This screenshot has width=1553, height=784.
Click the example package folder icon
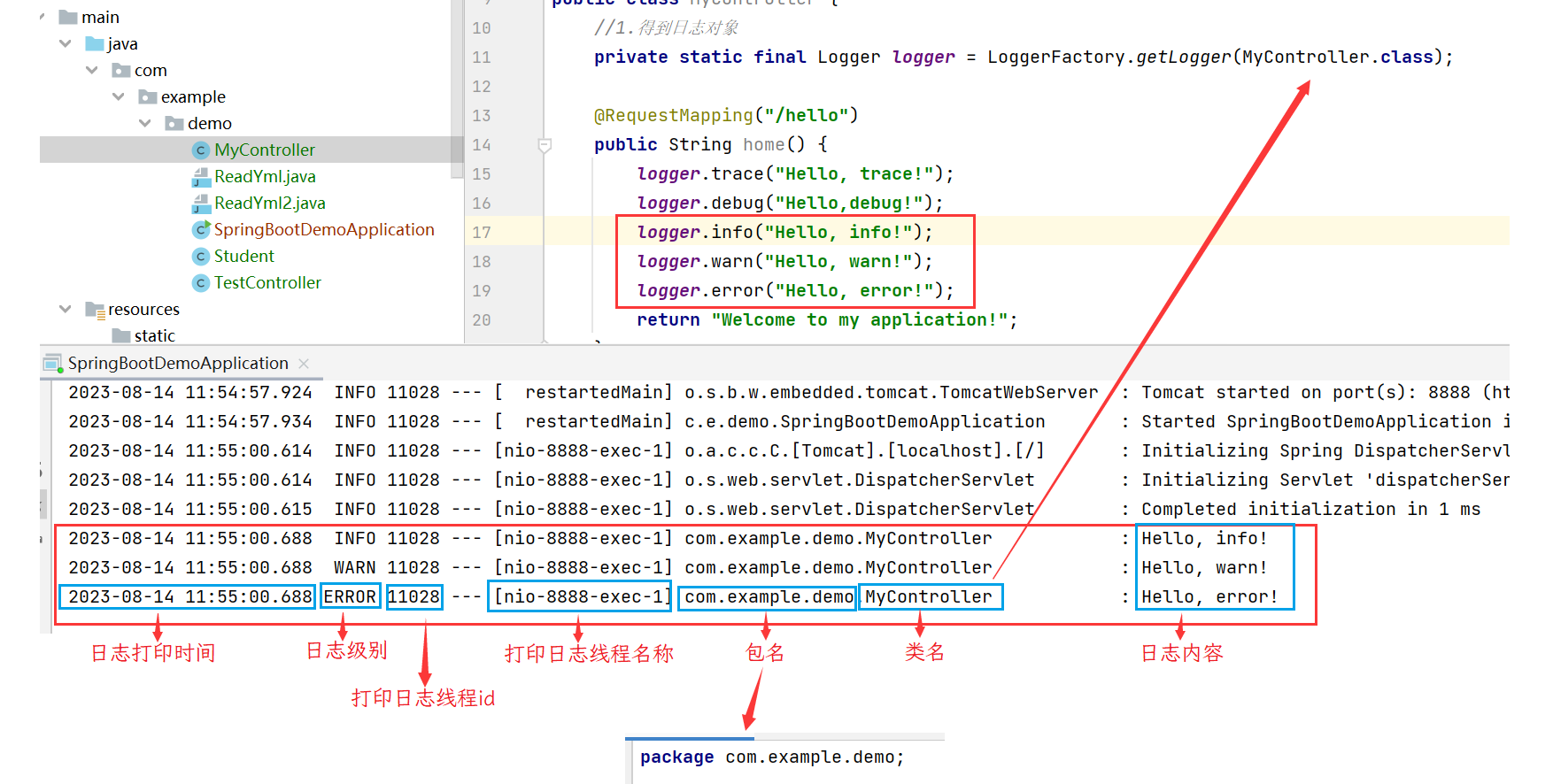pos(148,96)
